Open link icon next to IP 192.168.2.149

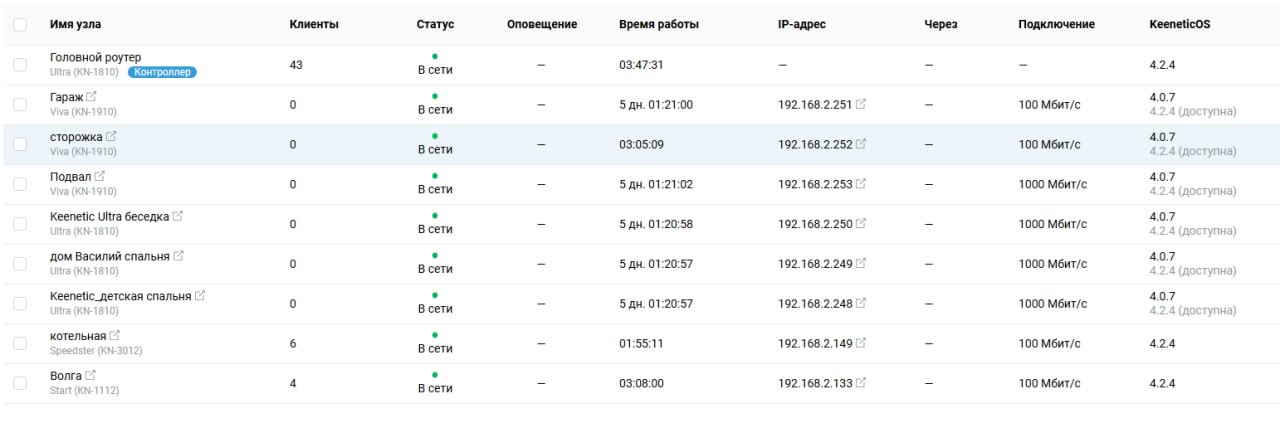click(x=861, y=343)
